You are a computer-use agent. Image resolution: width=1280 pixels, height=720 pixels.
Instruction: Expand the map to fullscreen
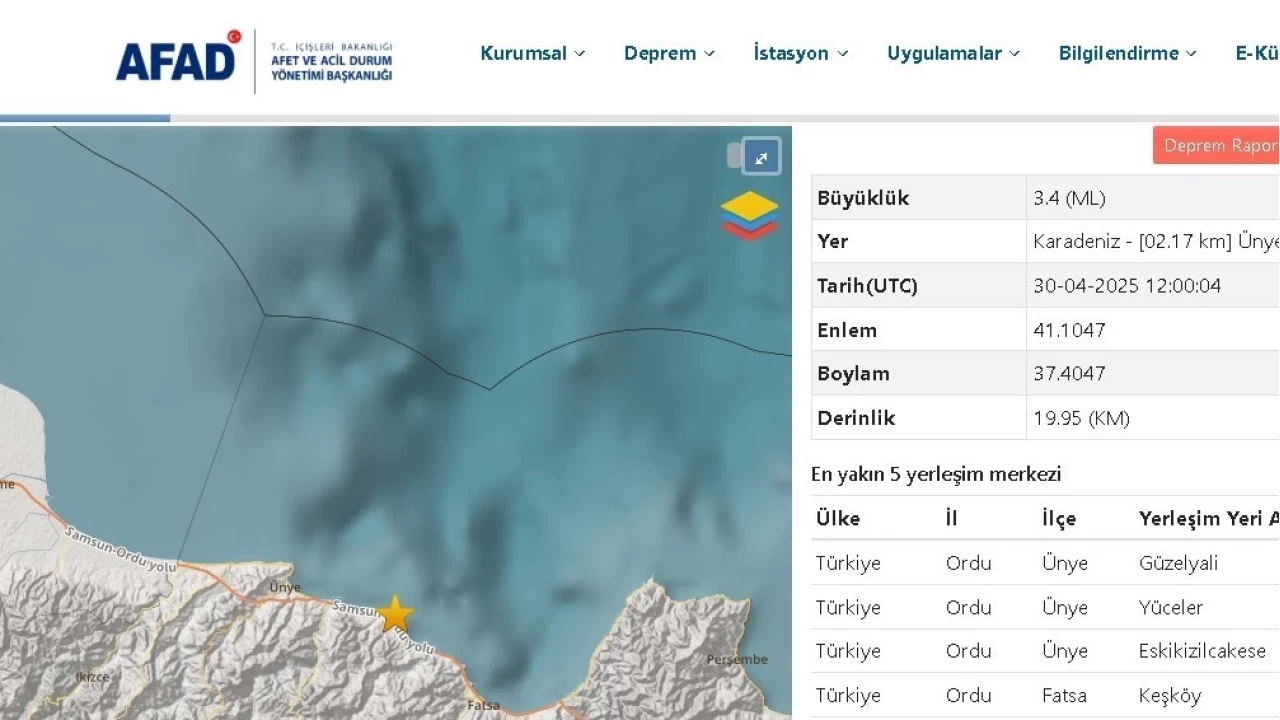[x=761, y=157]
